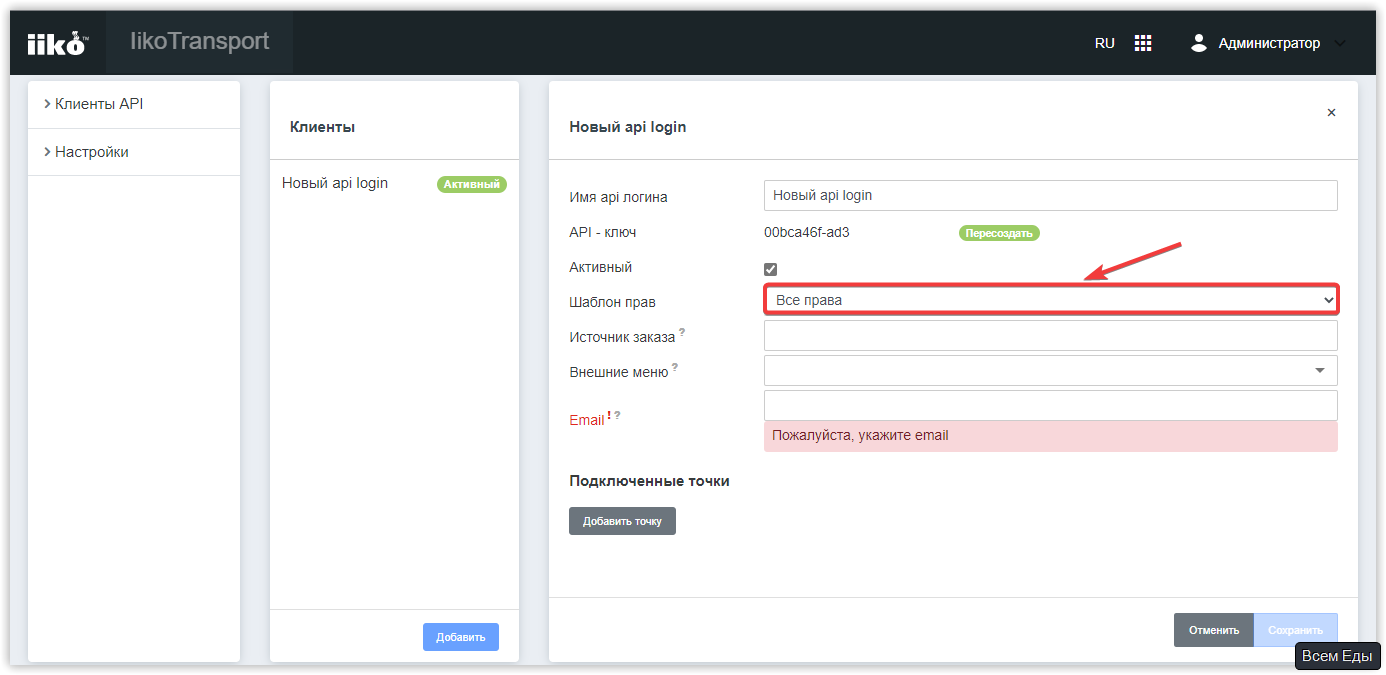This screenshot has width=1386, height=675.
Task: Select Новый api login in clients list
Action: (335, 183)
